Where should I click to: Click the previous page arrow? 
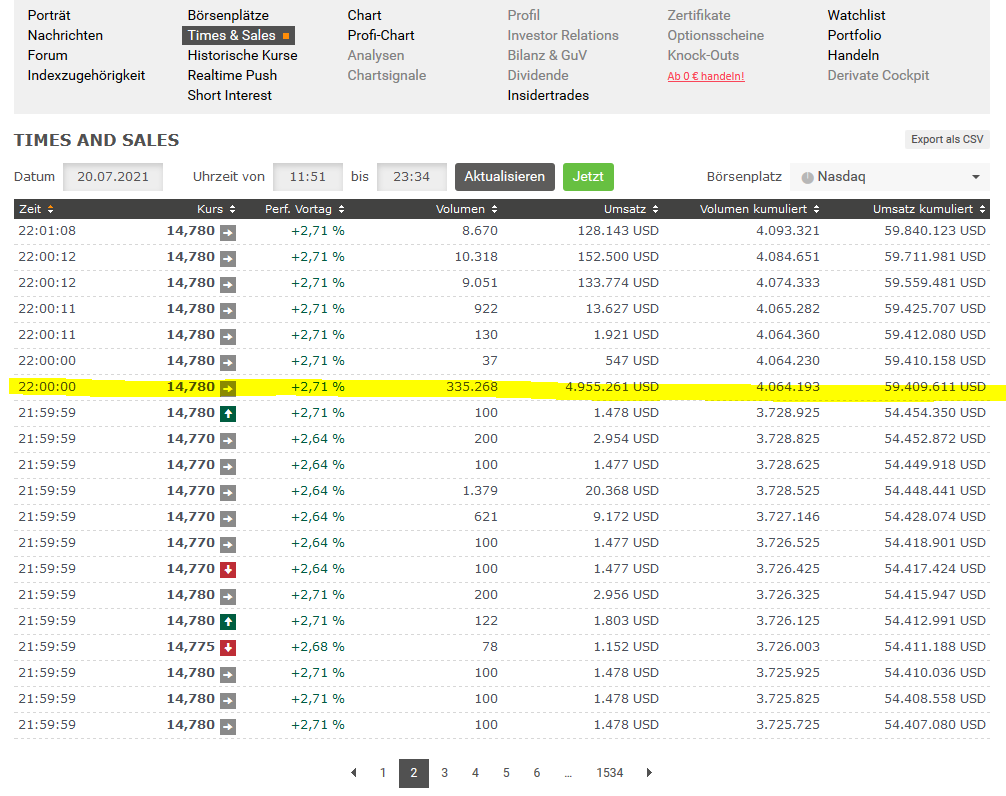(x=354, y=773)
